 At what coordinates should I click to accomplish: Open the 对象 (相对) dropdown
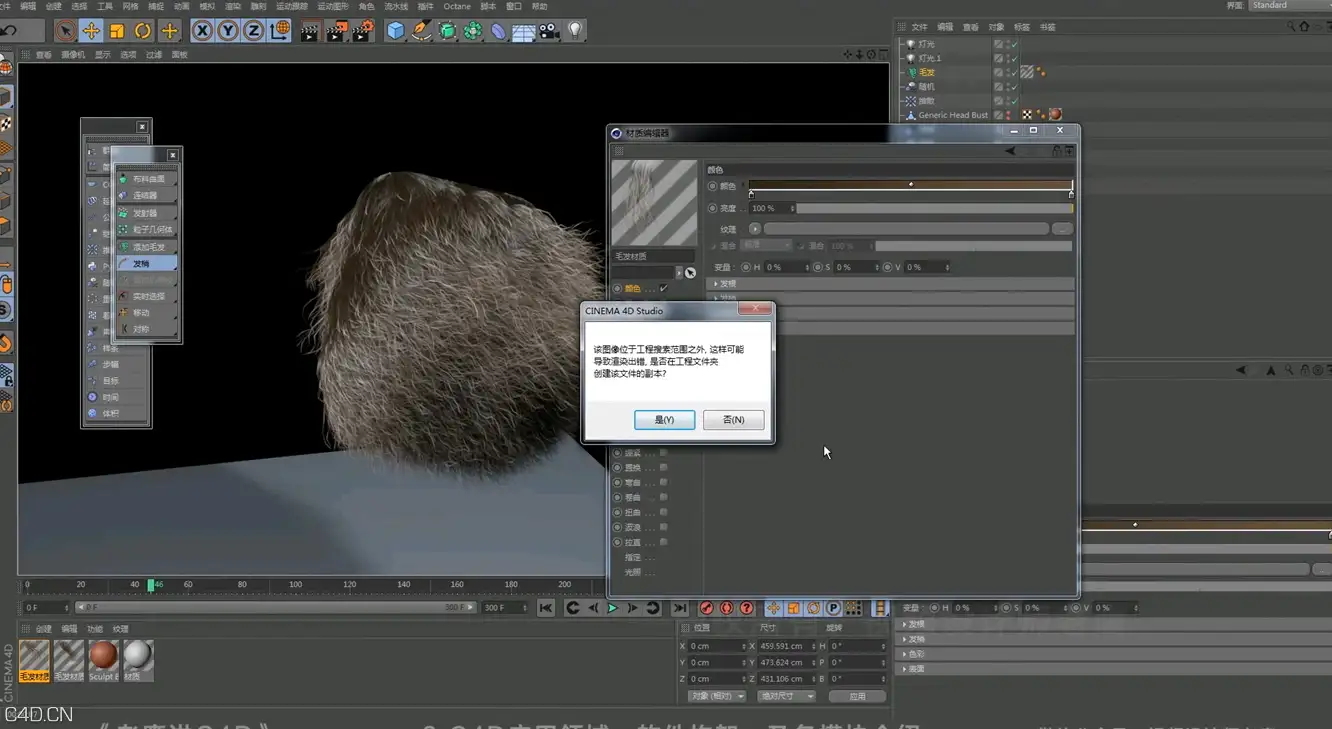717,696
